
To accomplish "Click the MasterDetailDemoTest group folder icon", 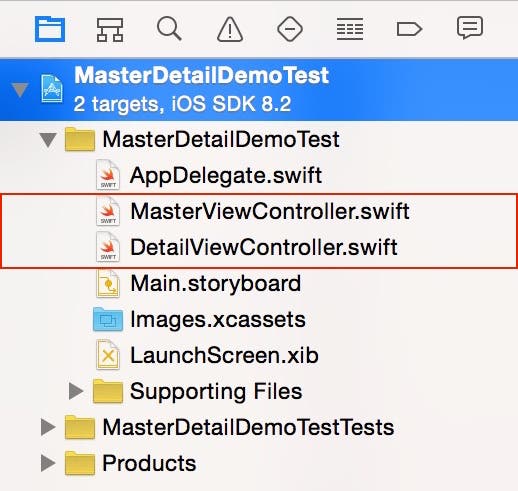I will 80,139.
